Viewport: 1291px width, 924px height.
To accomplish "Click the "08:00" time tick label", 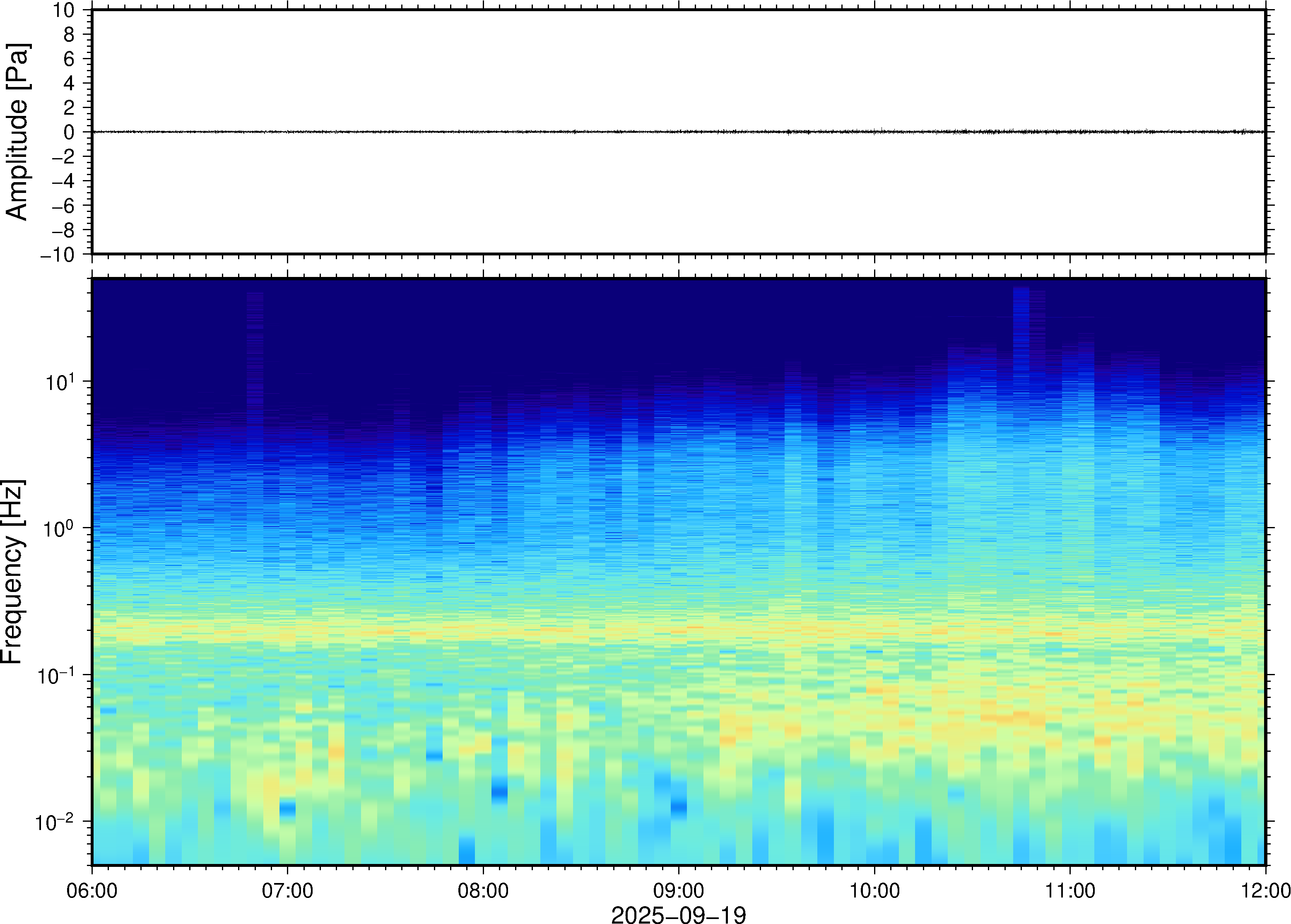I will point(483,890).
